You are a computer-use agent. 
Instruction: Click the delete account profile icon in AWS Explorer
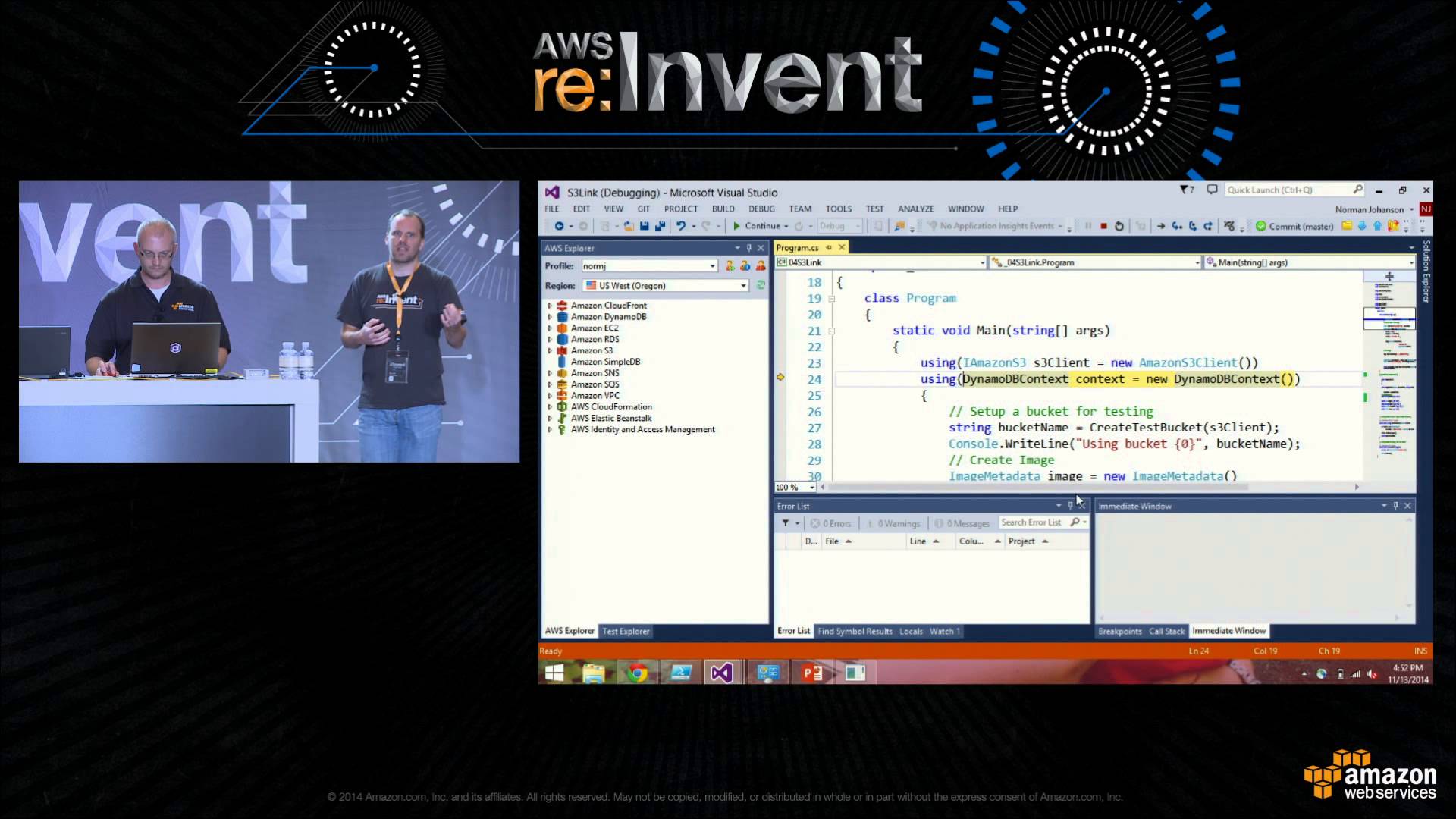[761, 266]
